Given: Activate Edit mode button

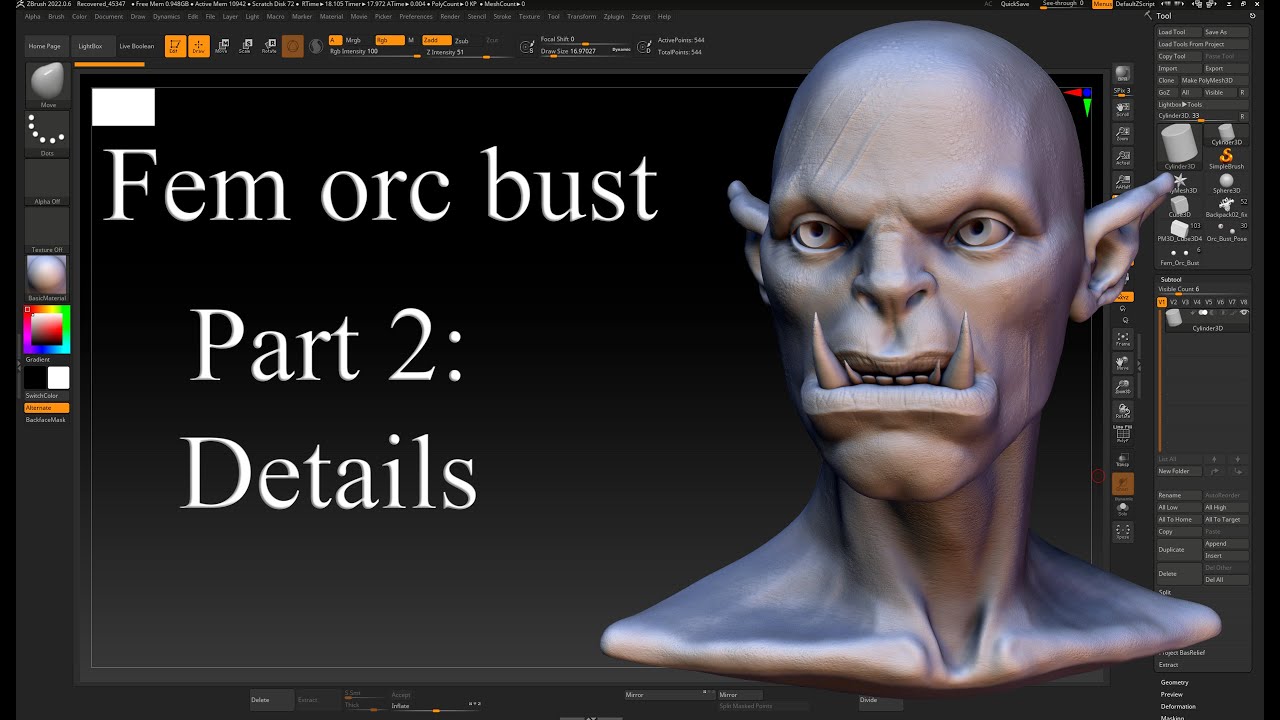Looking at the screenshot, I should 175,45.
